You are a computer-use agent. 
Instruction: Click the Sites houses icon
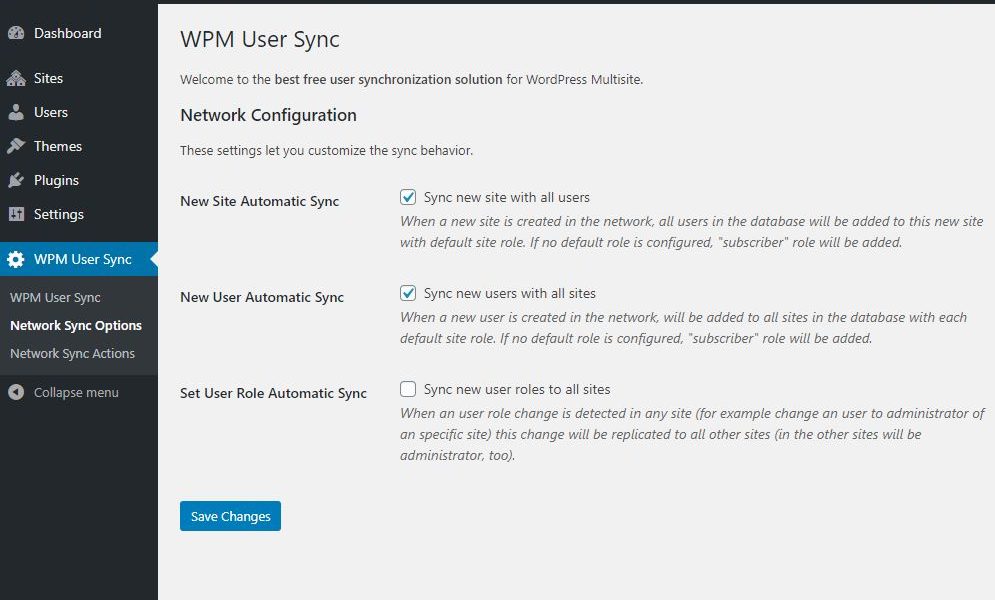[16, 78]
